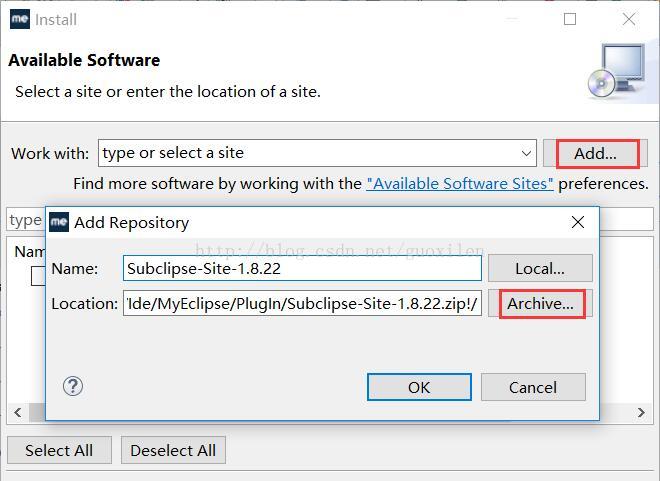Open help via the question mark icon
Screen dimensions: 660x481
click(x=73, y=386)
